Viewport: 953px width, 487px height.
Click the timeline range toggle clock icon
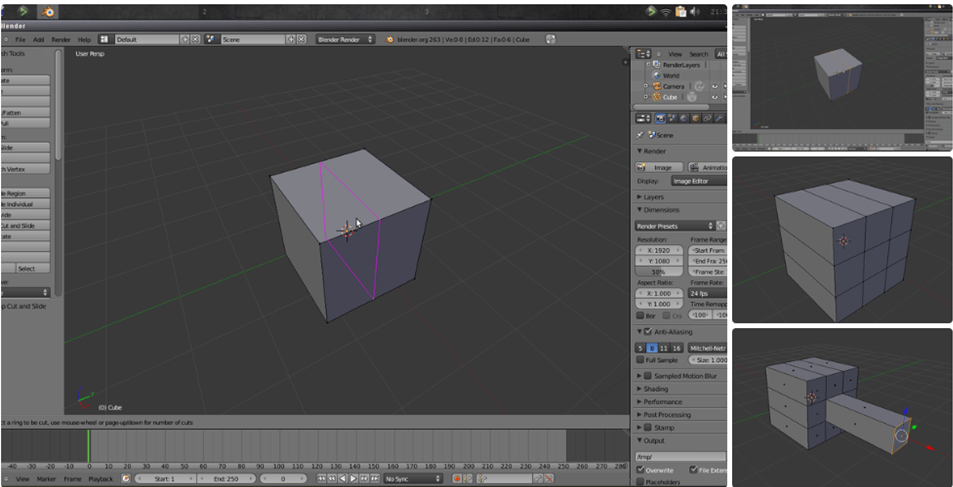pos(126,479)
